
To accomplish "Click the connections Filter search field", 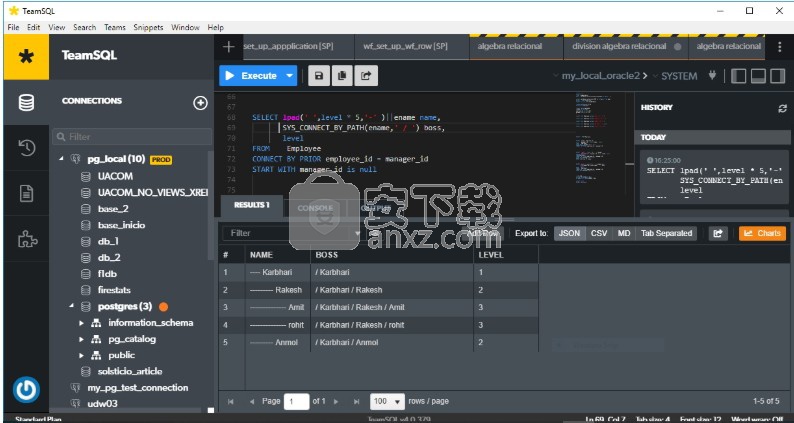I will 132,137.
